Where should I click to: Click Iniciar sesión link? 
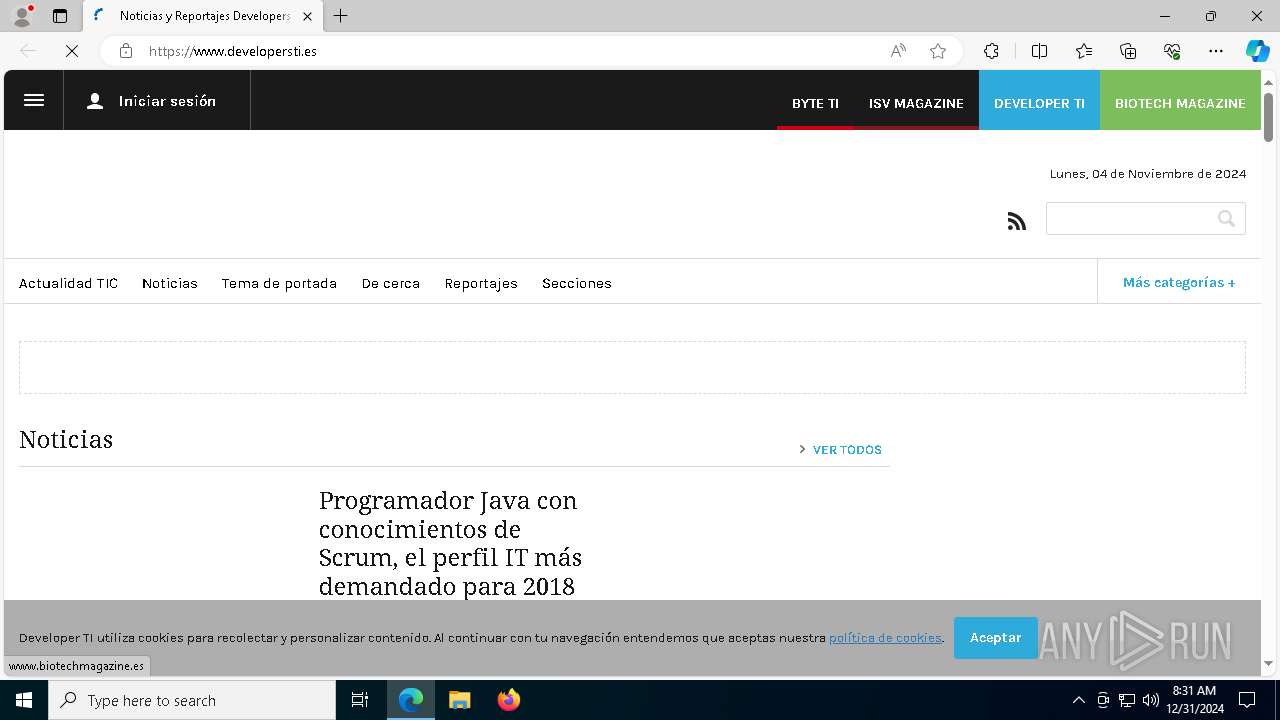pos(167,101)
